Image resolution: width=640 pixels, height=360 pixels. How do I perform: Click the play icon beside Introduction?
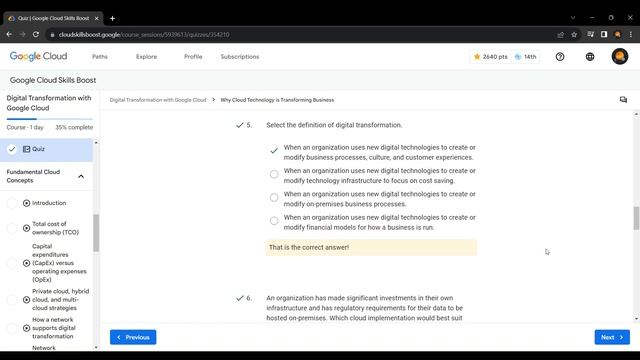coord(27,203)
